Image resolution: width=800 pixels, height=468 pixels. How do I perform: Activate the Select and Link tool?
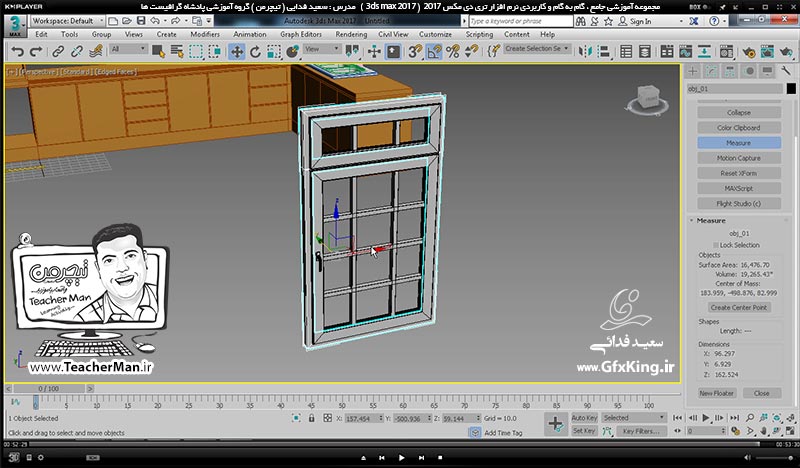(58, 52)
